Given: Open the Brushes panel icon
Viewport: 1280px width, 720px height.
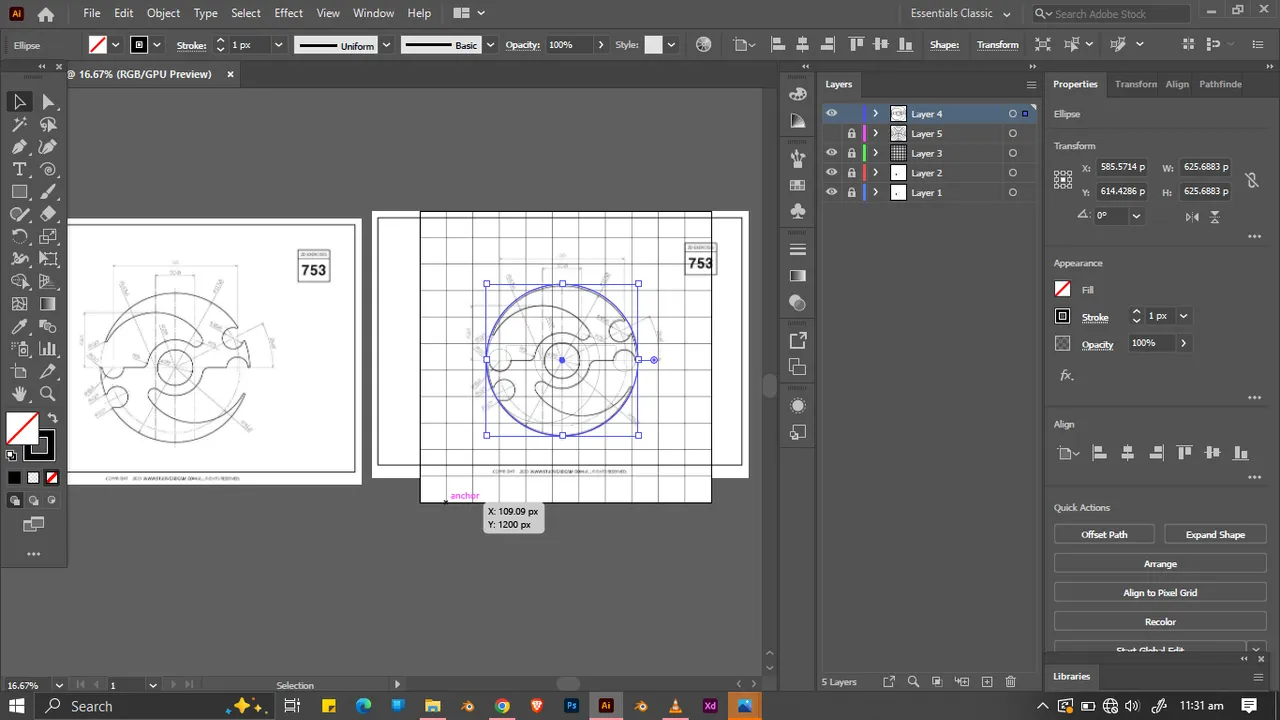Looking at the screenshot, I should [x=797, y=158].
